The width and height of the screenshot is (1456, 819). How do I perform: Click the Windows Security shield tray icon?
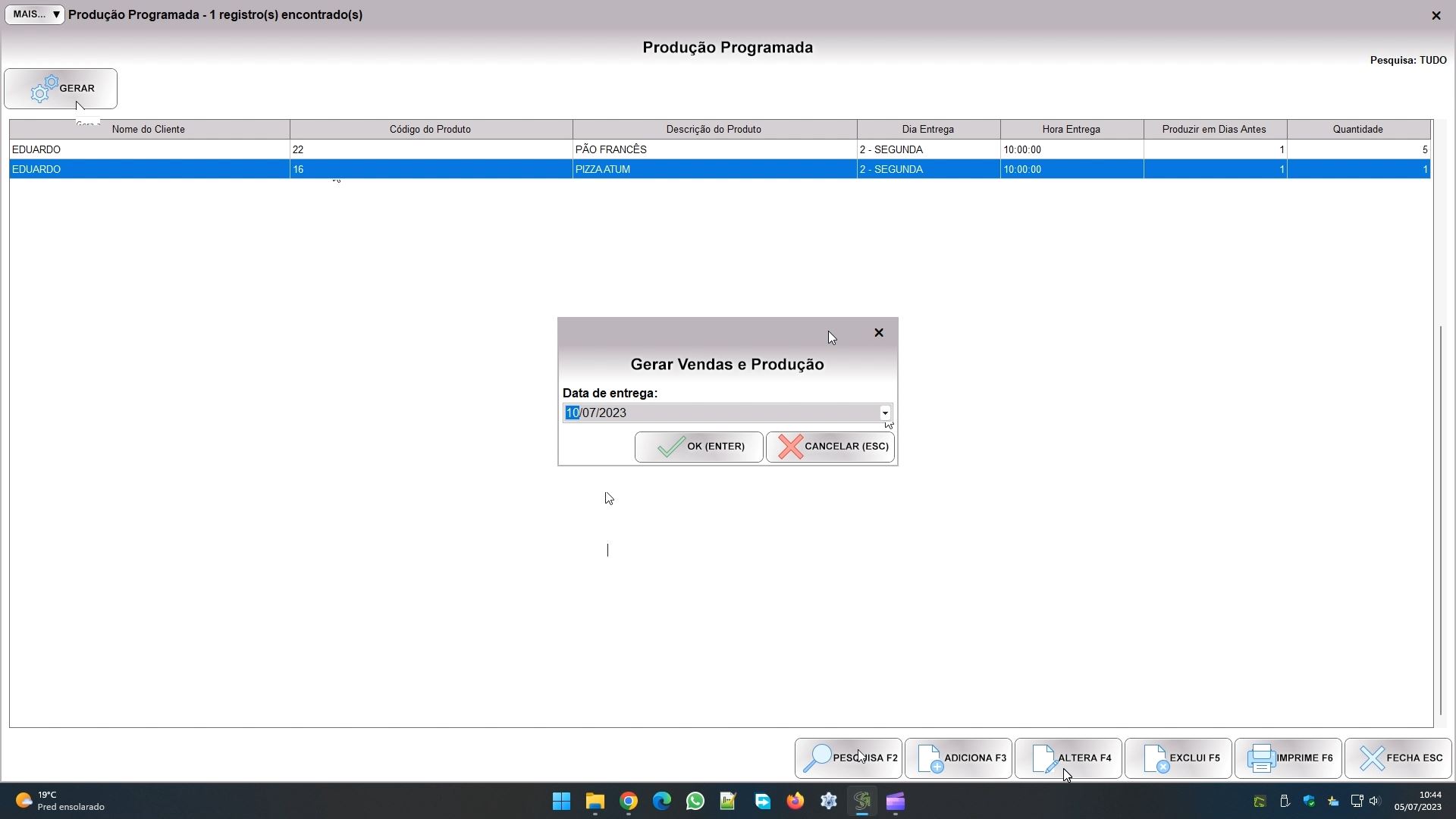(x=1309, y=802)
